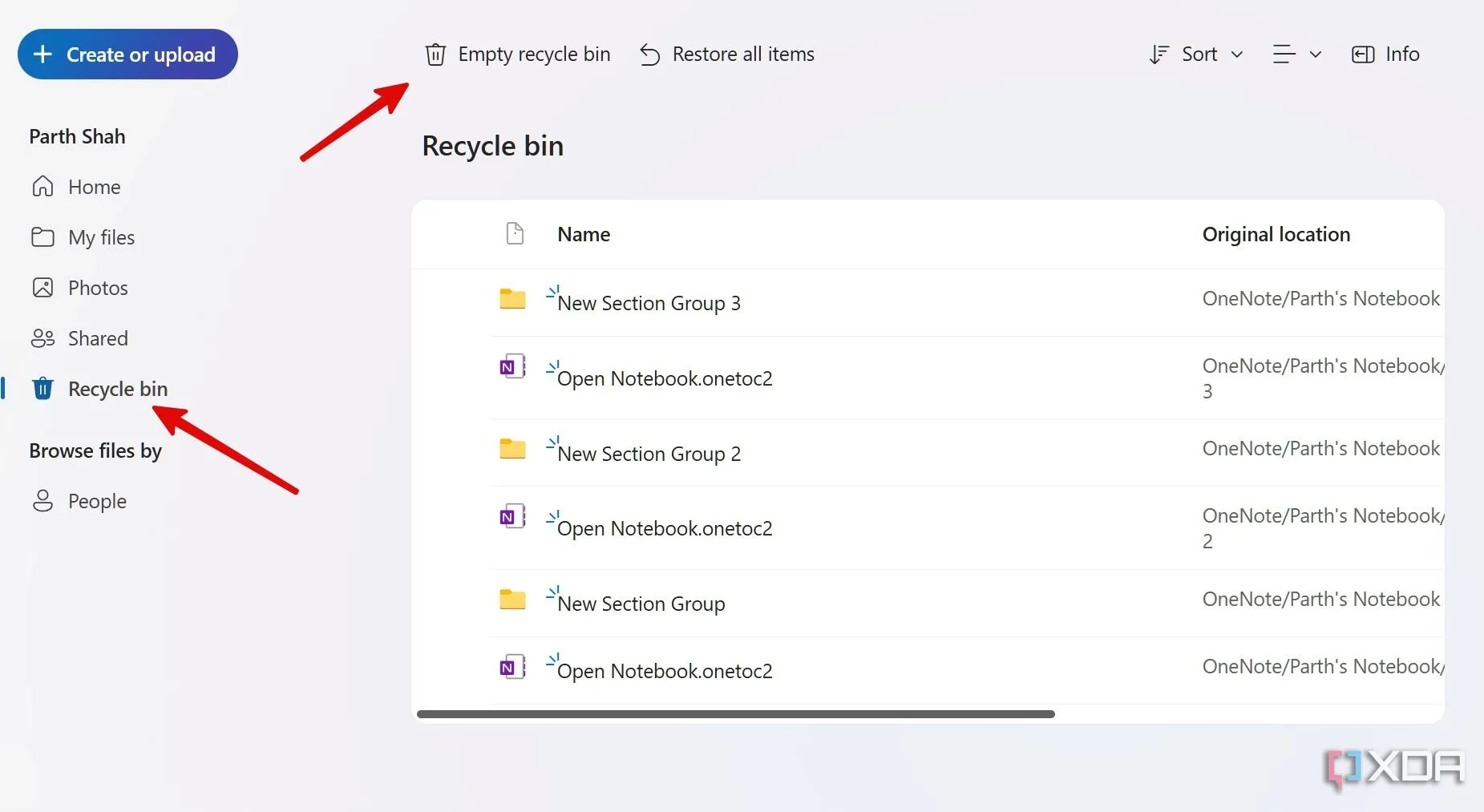Click OneNote icon of last Open Notebook.onetoc2
The height and width of the screenshot is (812, 1484).
[x=512, y=667]
